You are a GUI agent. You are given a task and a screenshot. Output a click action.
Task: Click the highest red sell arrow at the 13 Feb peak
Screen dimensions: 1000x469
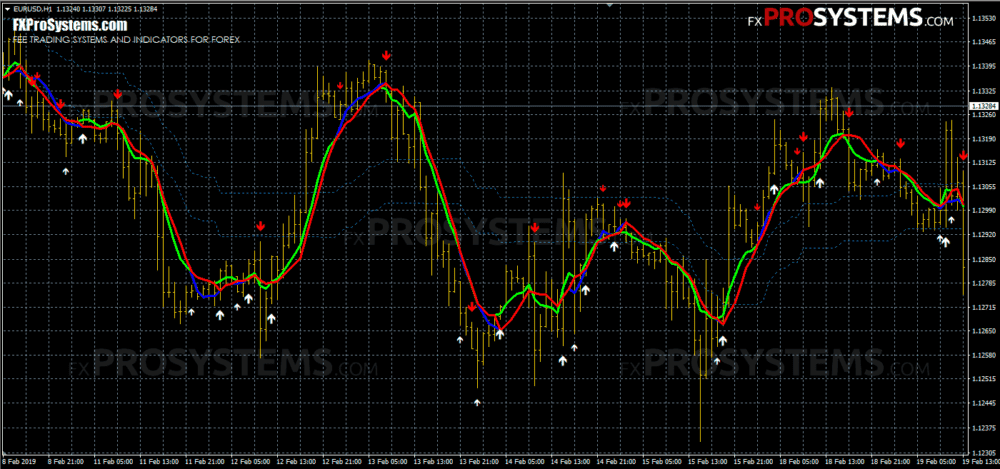386,56
